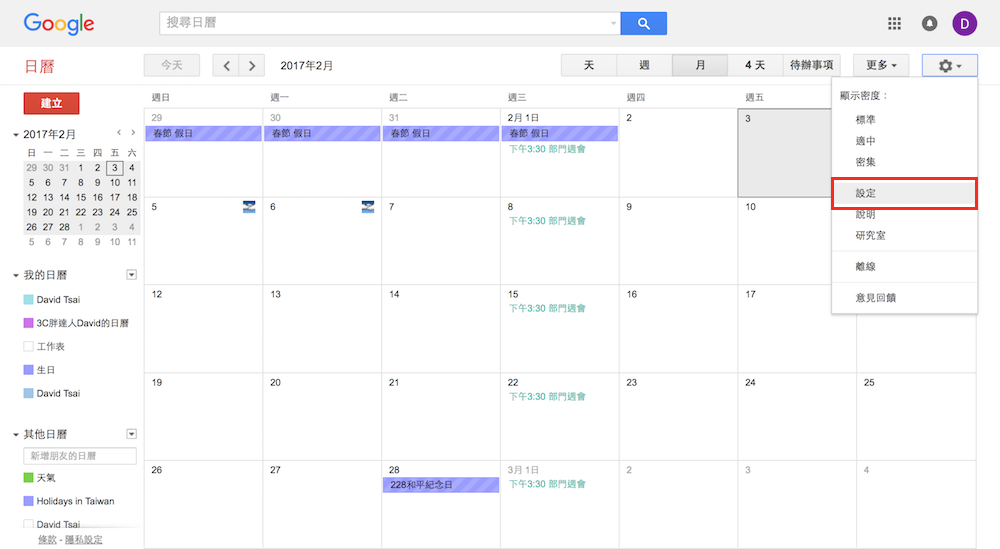Toggle the 生日 calendar

28,370
